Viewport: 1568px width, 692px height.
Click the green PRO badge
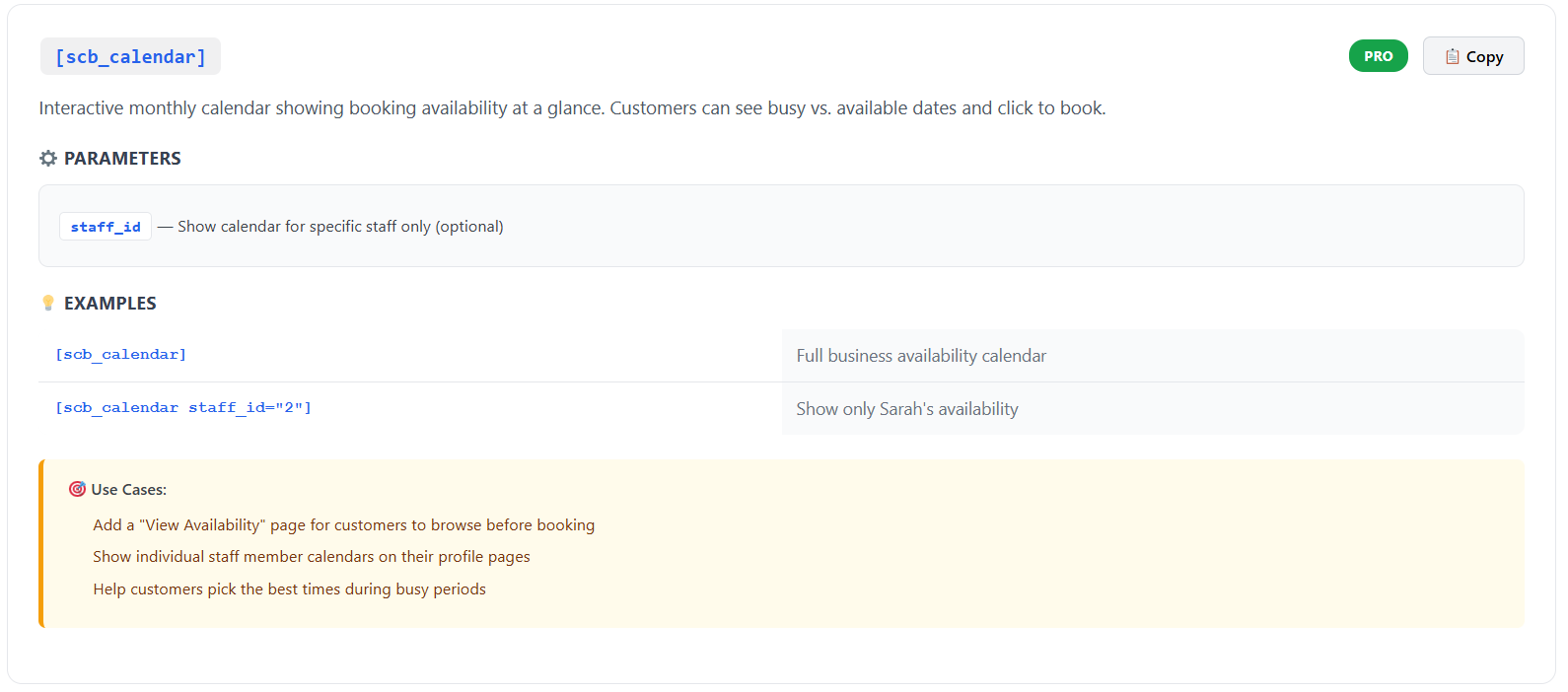click(1378, 56)
